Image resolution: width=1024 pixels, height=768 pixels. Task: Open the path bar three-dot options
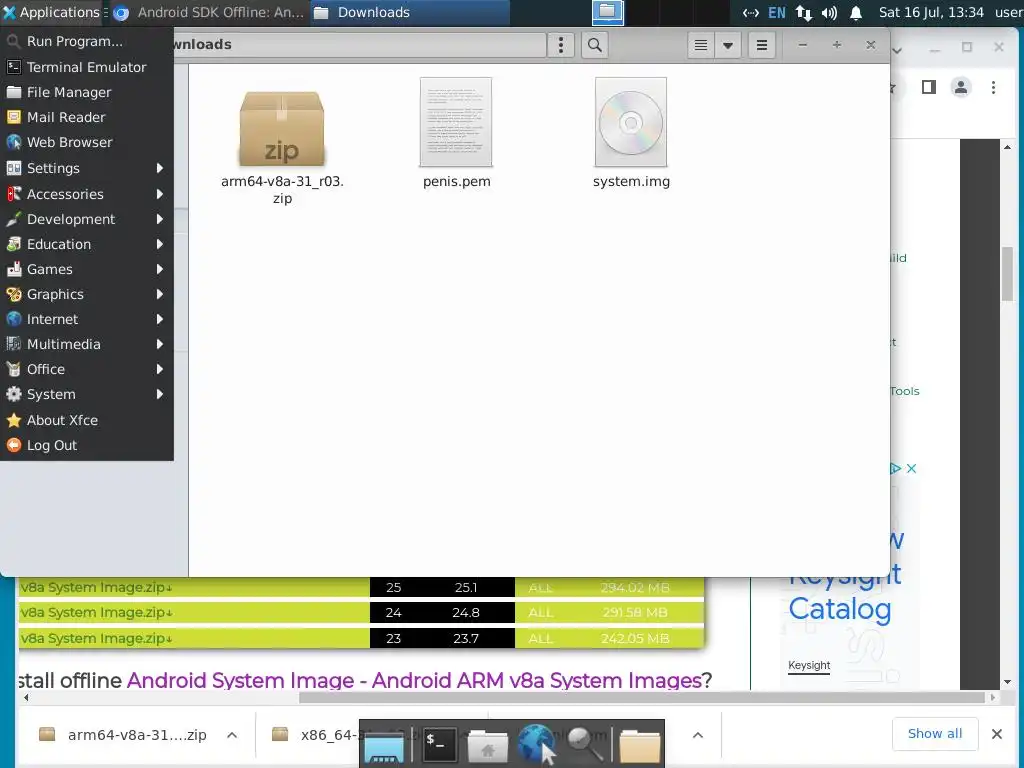click(560, 45)
